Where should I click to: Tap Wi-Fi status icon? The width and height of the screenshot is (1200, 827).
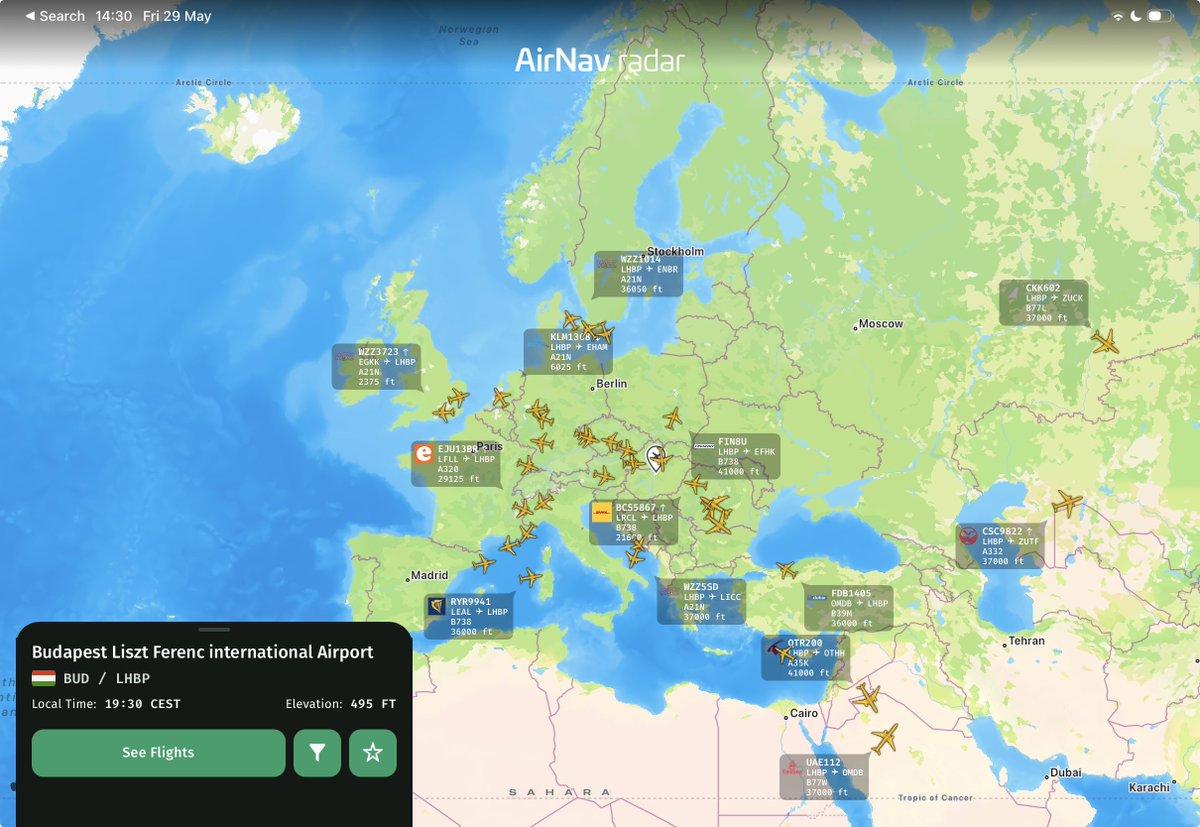tap(1118, 17)
